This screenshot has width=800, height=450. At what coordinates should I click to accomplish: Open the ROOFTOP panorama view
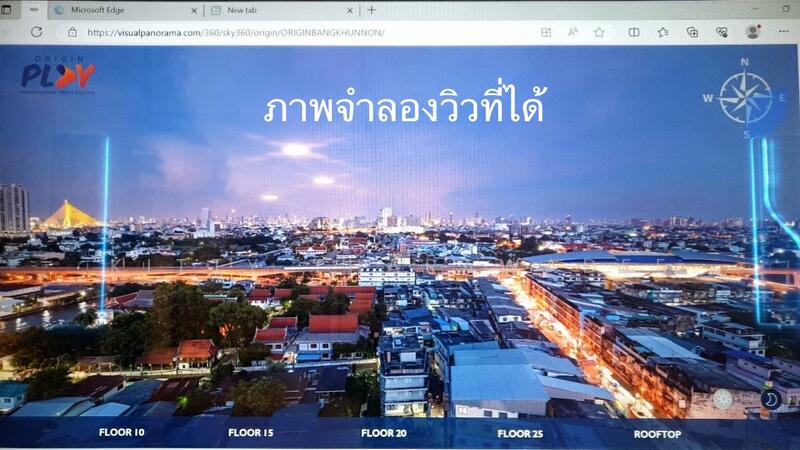(657, 434)
